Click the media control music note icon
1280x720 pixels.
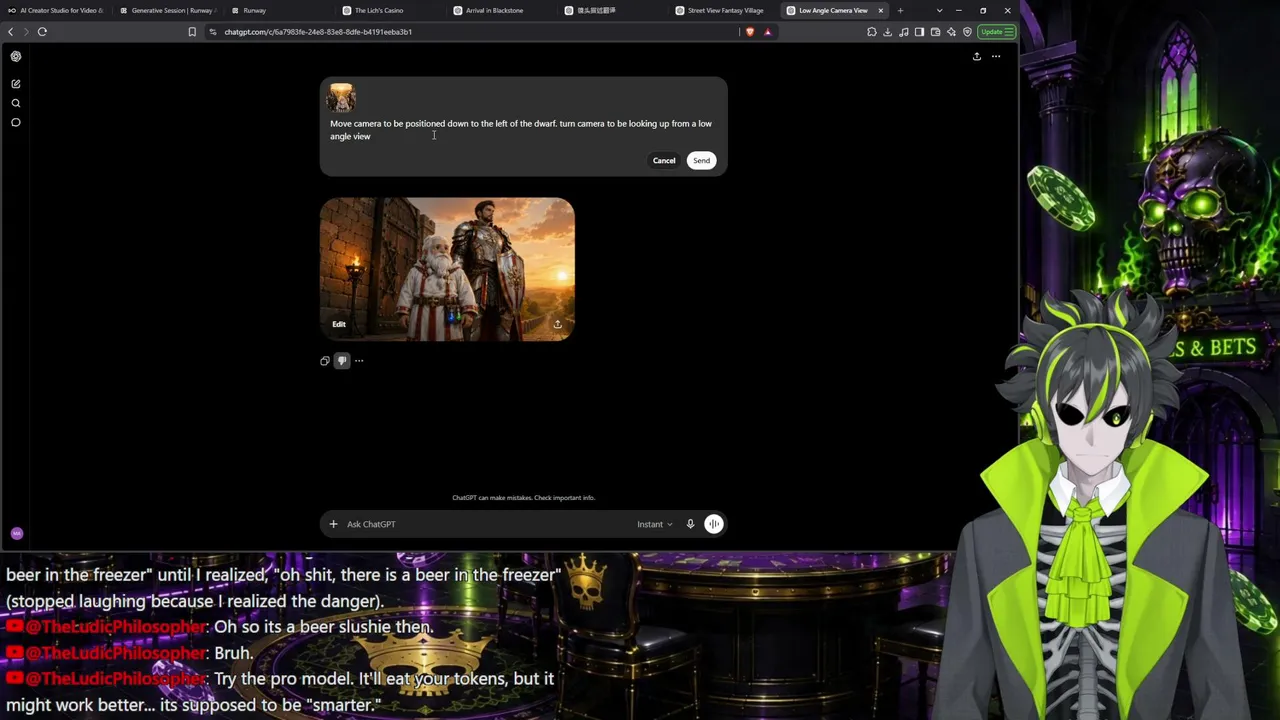[x=904, y=32]
